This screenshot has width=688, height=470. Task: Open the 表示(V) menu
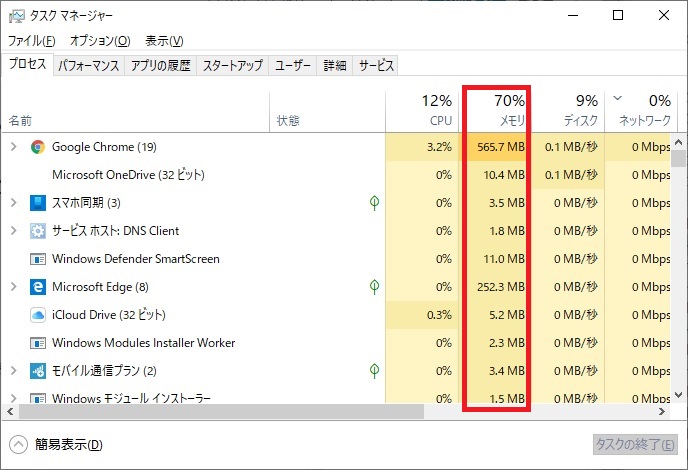click(x=164, y=41)
